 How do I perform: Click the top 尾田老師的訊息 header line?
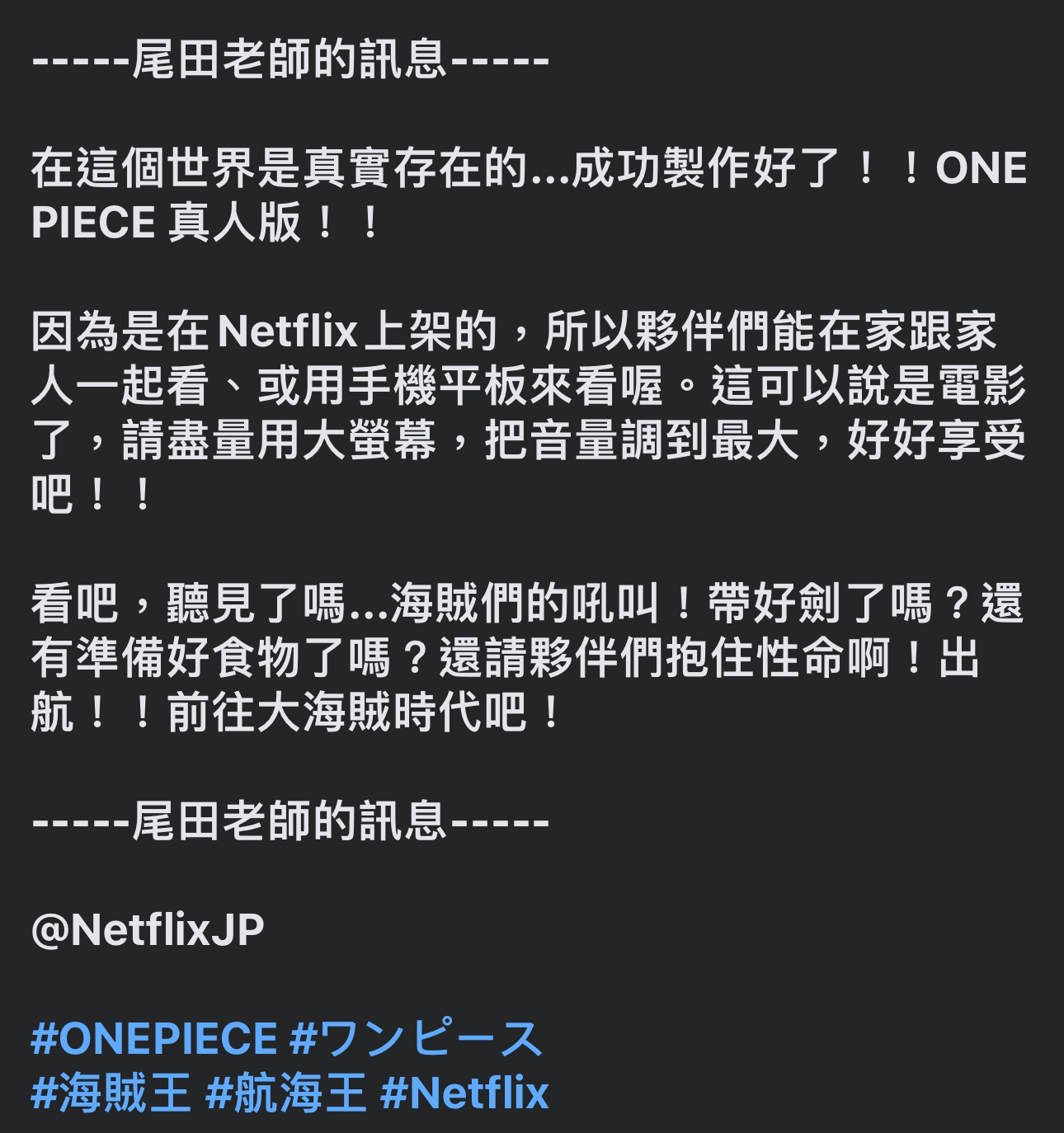point(290,60)
